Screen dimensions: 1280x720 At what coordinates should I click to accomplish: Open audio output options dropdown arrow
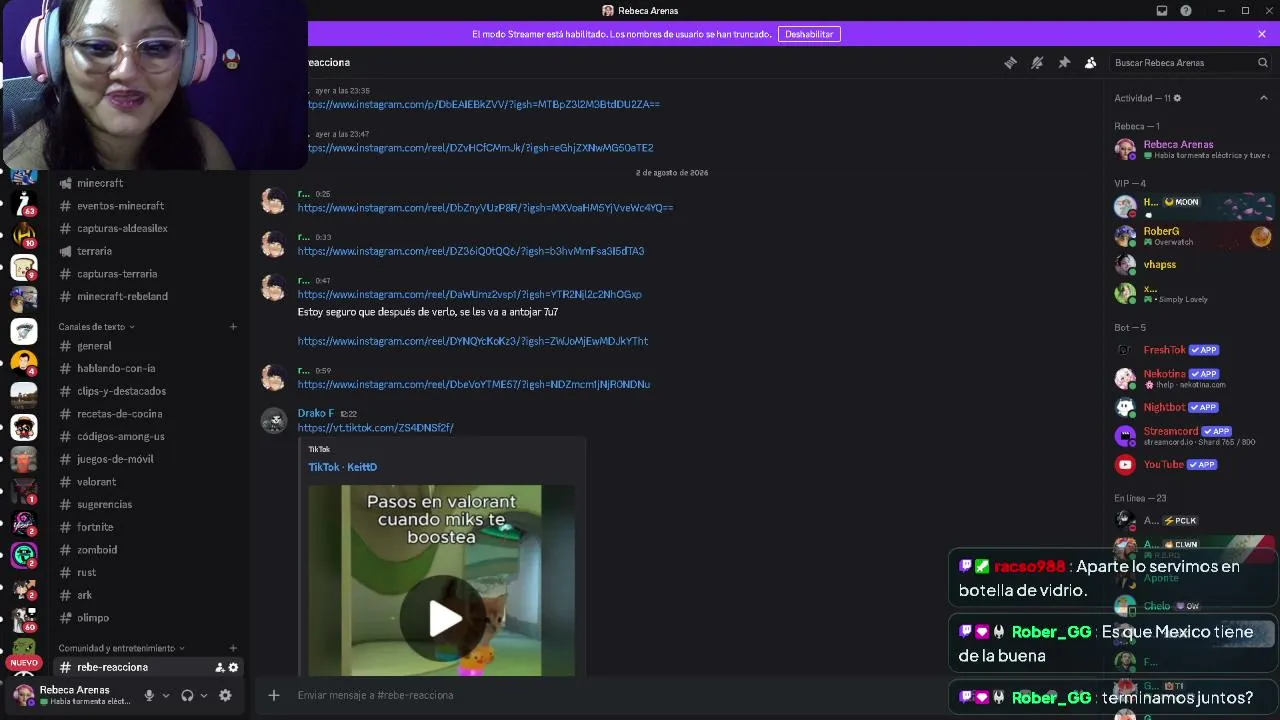point(204,695)
